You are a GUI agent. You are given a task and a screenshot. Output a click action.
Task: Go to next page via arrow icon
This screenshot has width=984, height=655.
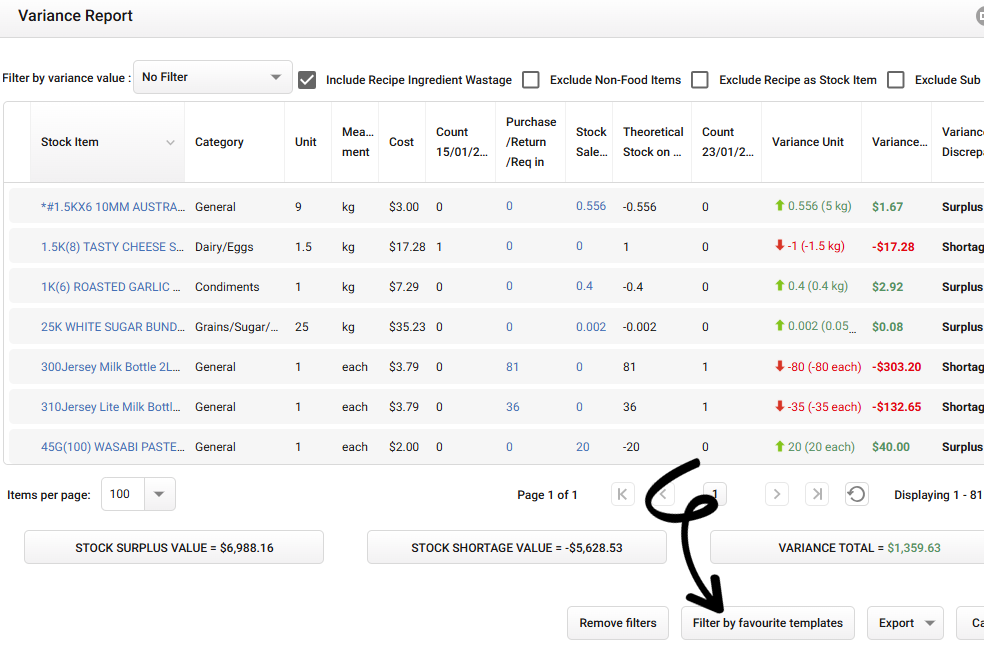776,494
